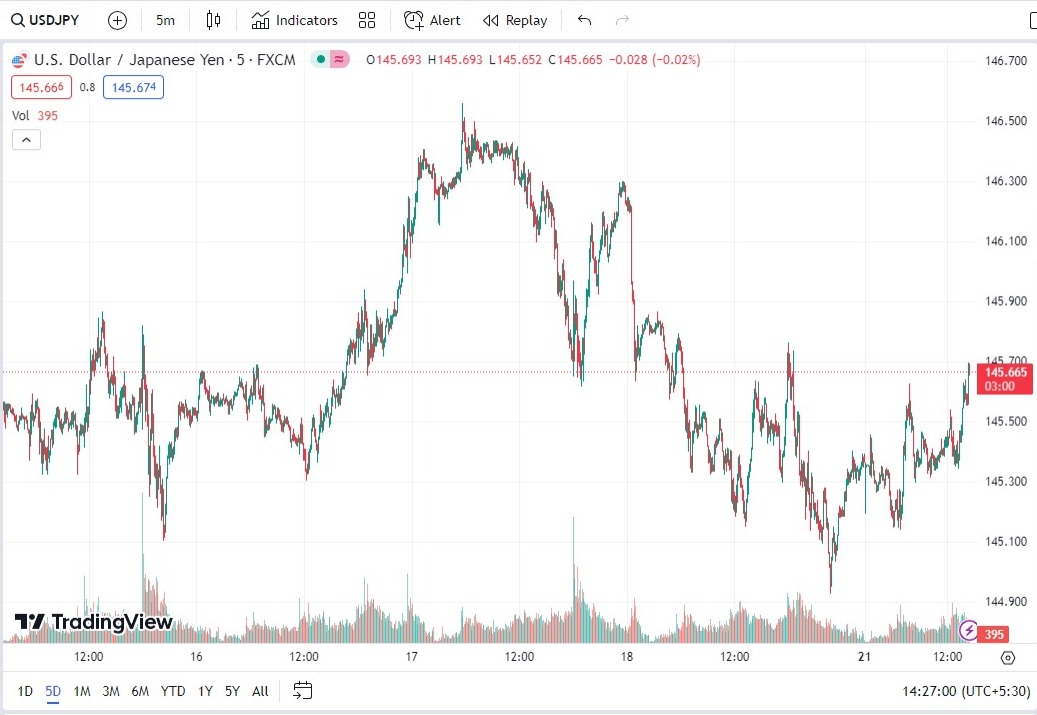The height and width of the screenshot is (715, 1037).
Task: Open the 5m time interval dropdown
Action: (x=165, y=20)
